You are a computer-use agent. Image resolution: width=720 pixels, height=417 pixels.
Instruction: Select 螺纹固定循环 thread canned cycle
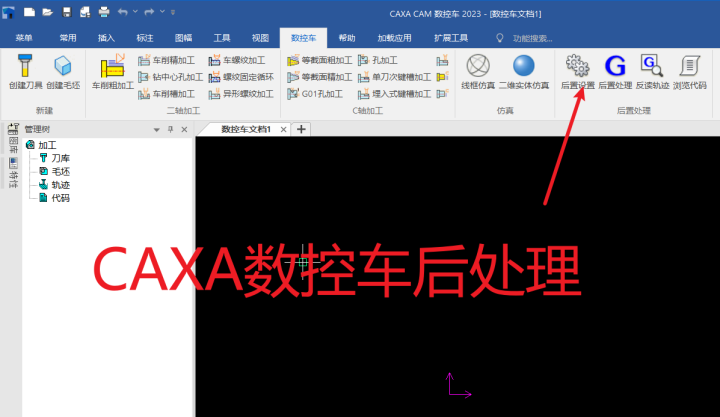point(241,77)
